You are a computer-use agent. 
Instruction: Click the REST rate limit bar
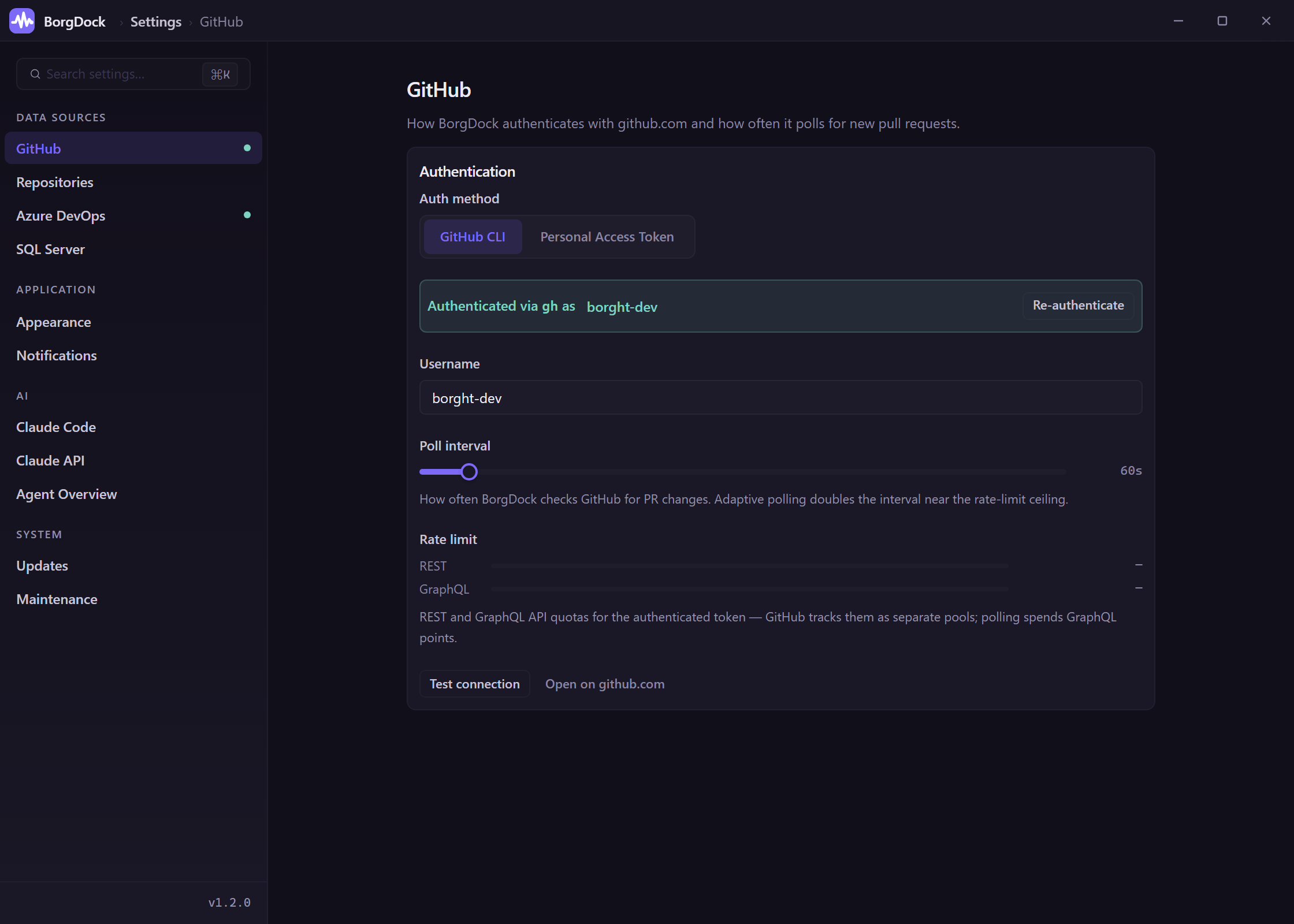tap(749, 566)
